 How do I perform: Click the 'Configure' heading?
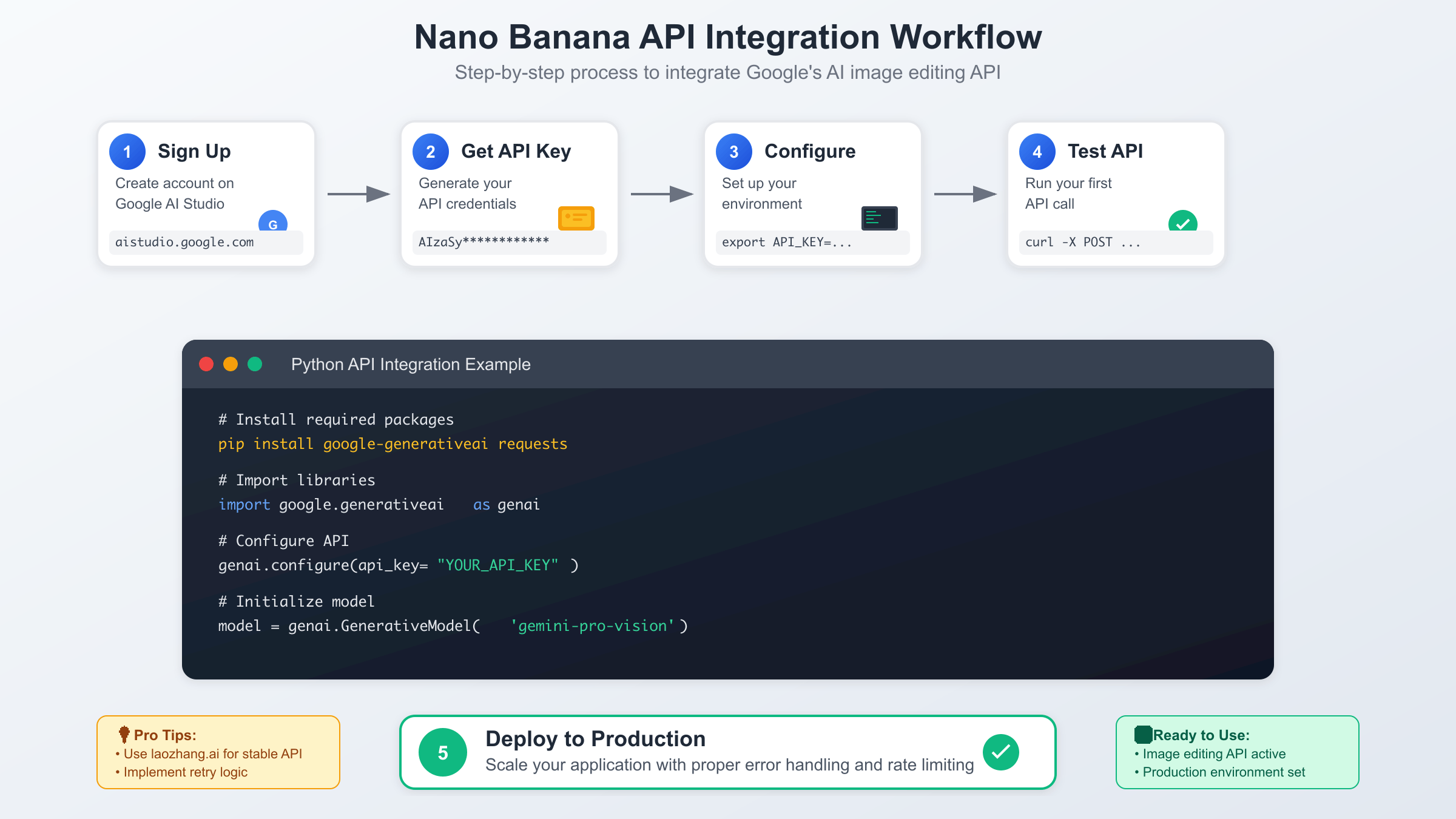810,152
